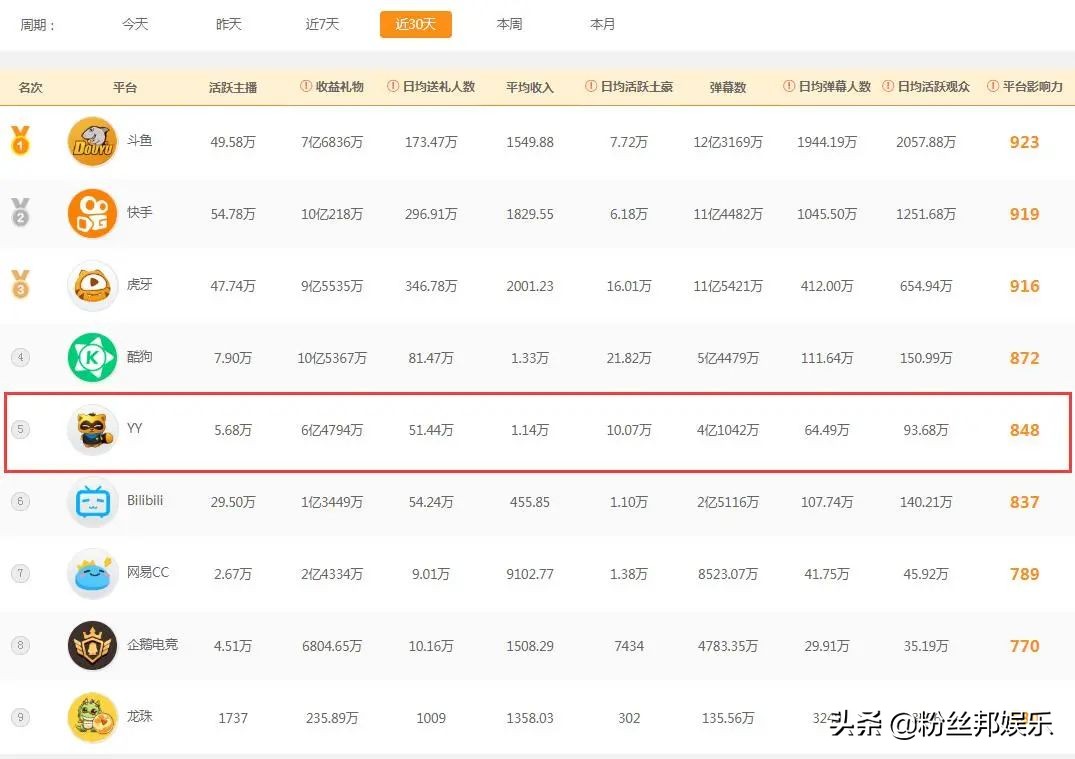The image size is (1075, 759).
Task: Open the 企鹅电竞 penguin shield logo
Action: [x=92, y=645]
